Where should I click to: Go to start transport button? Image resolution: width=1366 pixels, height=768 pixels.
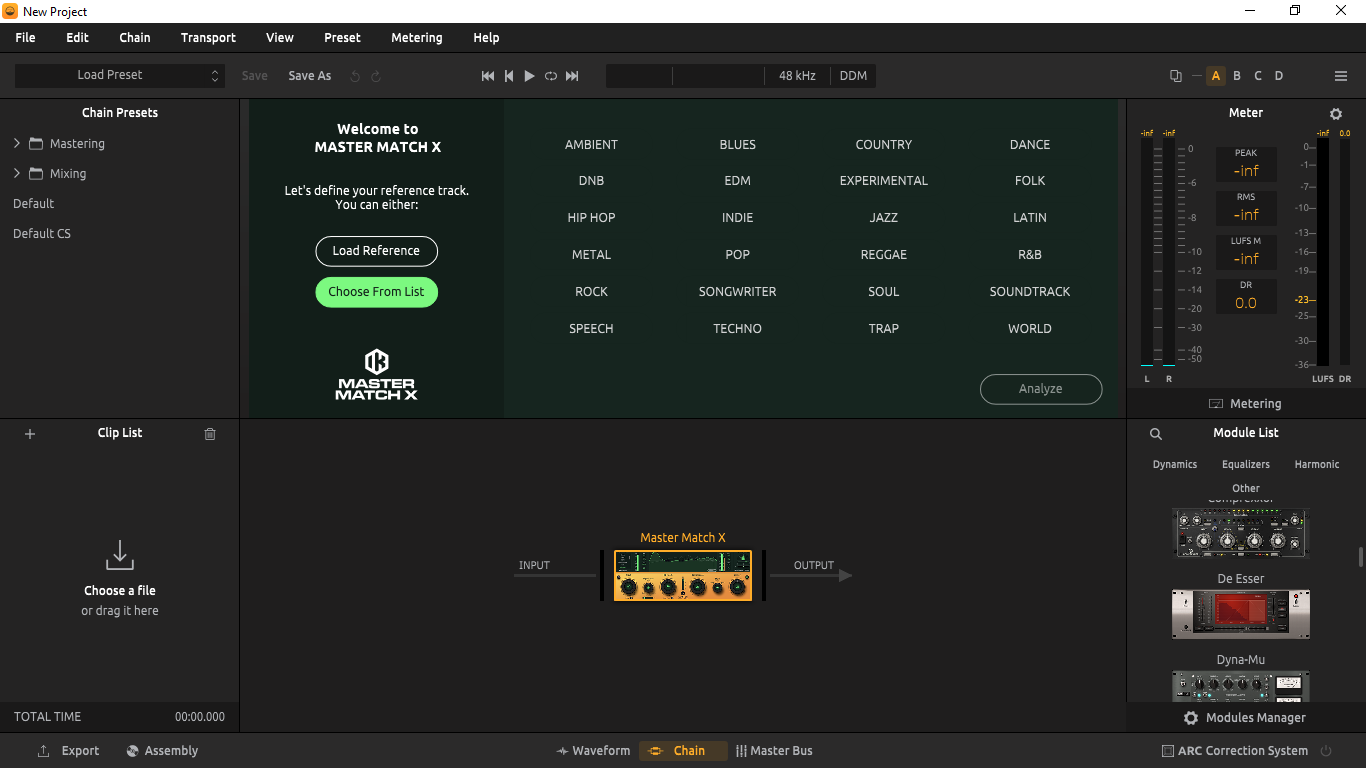(x=488, y=76)
